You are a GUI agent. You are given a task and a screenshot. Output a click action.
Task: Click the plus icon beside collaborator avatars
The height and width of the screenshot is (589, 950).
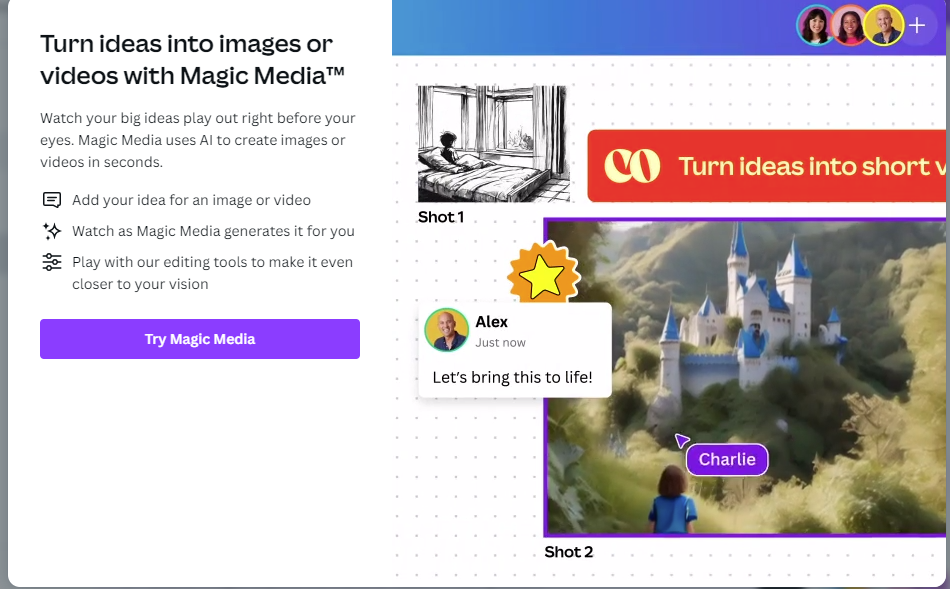click(x=917, y=26)
